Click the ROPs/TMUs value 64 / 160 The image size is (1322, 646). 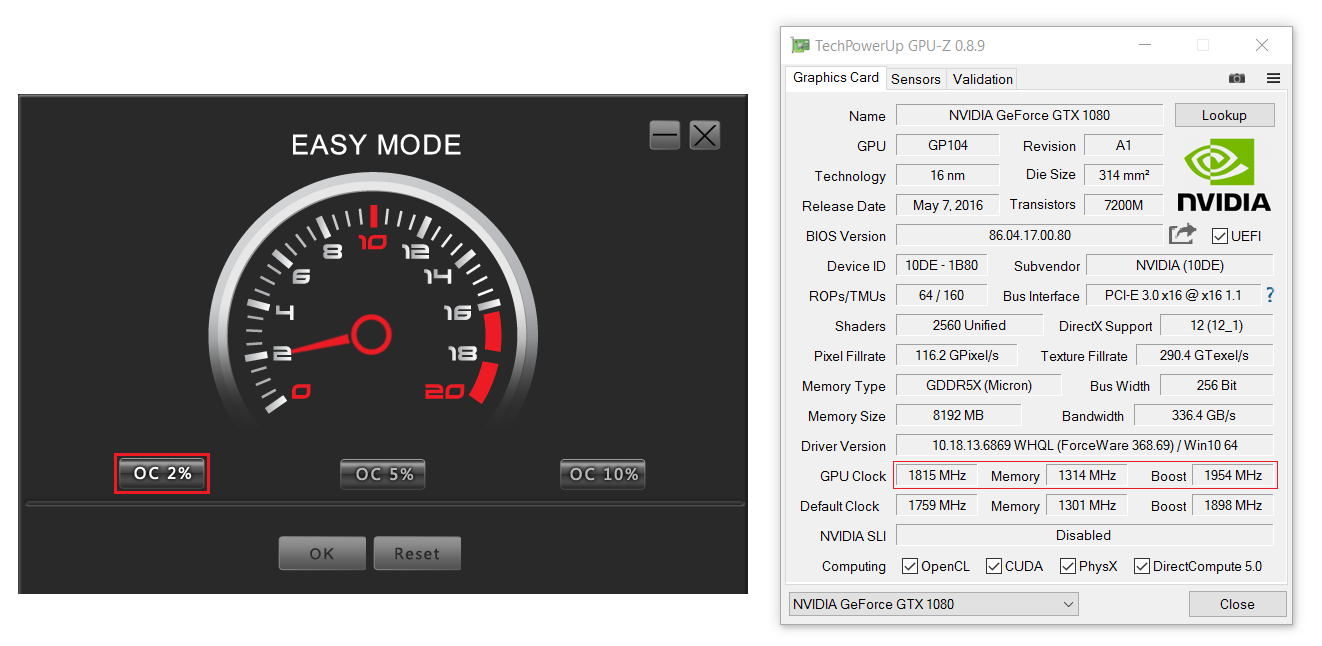941,295
